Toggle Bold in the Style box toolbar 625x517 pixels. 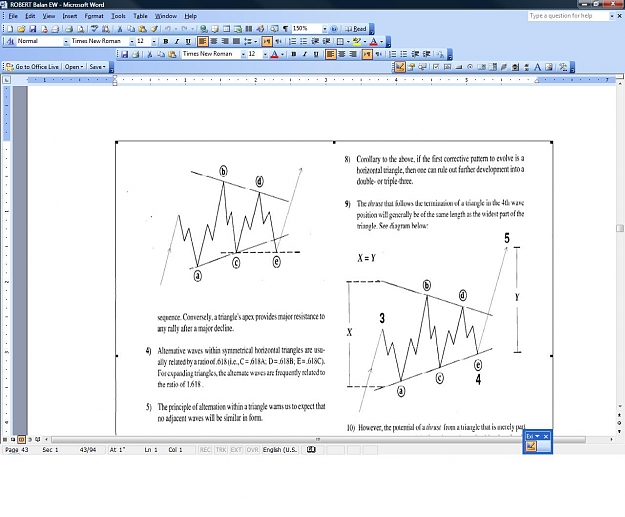[166, 41]
